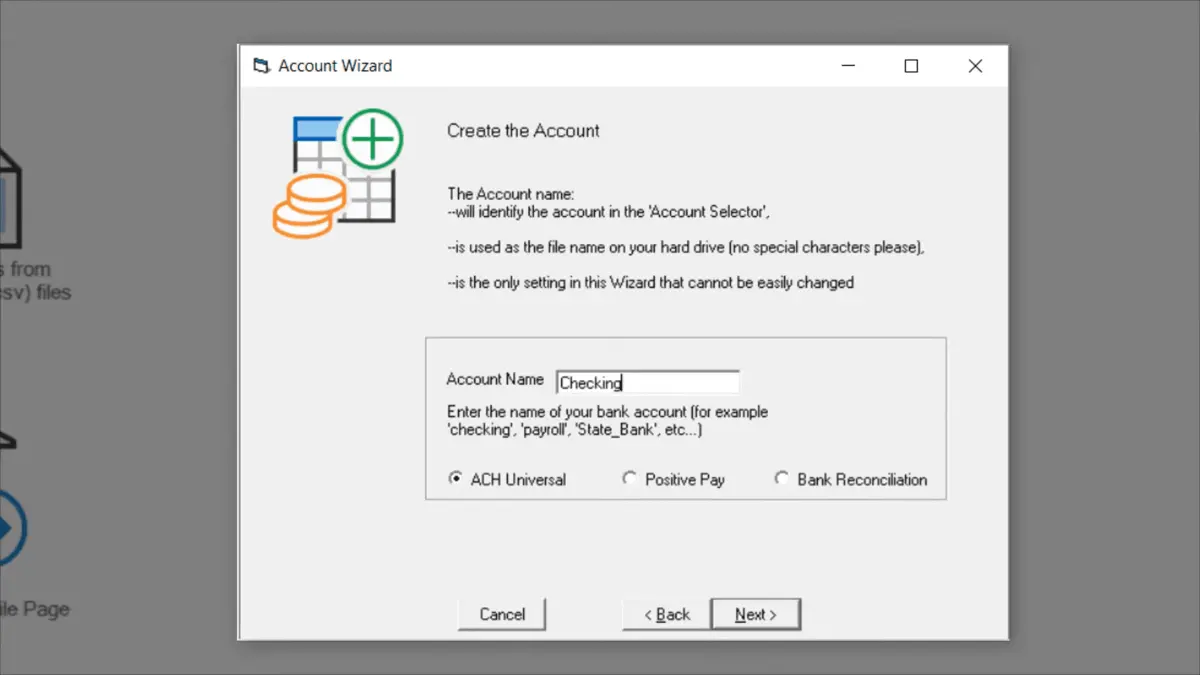Close the Account Wizard window
The height and width of the screenshot is (675, 1200).
pyautogui.click(x=975, y=66)
